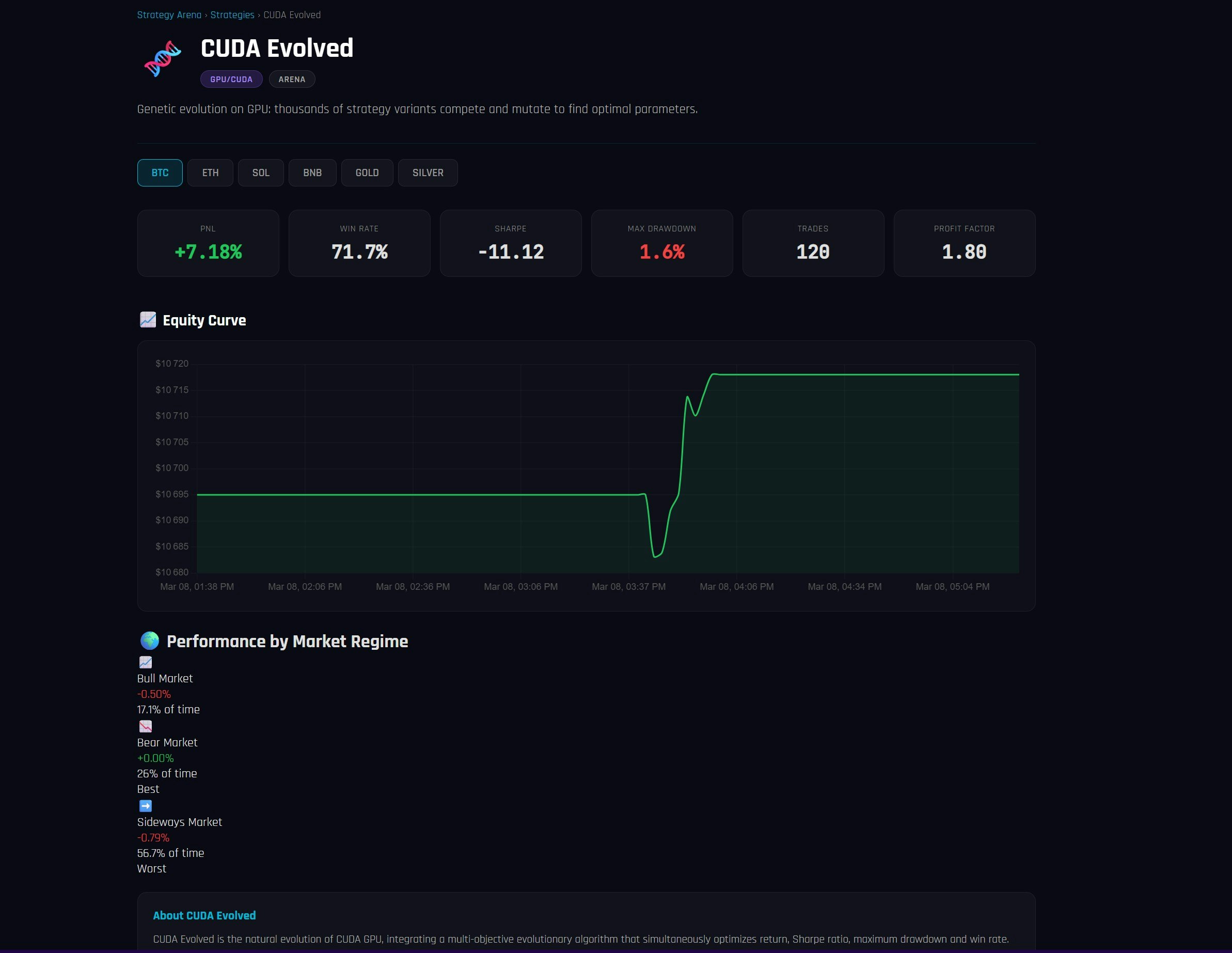Open the GOLD asset tab
1232x953 pixels.
pos(367,173)
